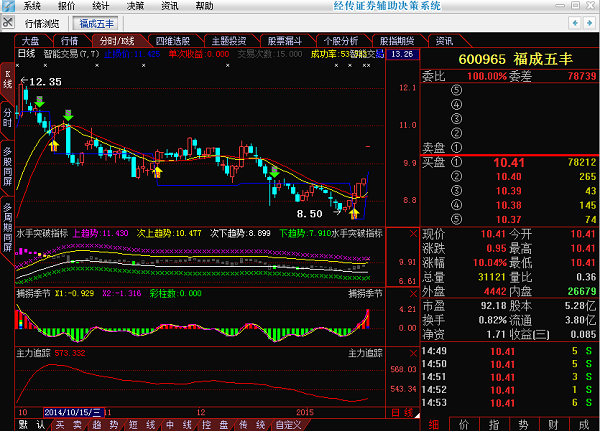Select the 分时 side tab
The image size is (600, 431).
(x=7, y=118)
